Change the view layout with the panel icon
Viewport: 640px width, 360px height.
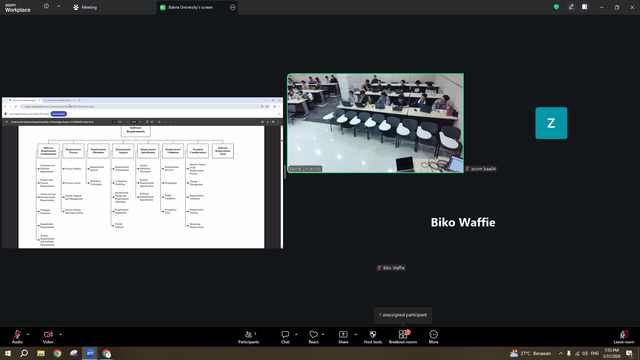(585, 7)
